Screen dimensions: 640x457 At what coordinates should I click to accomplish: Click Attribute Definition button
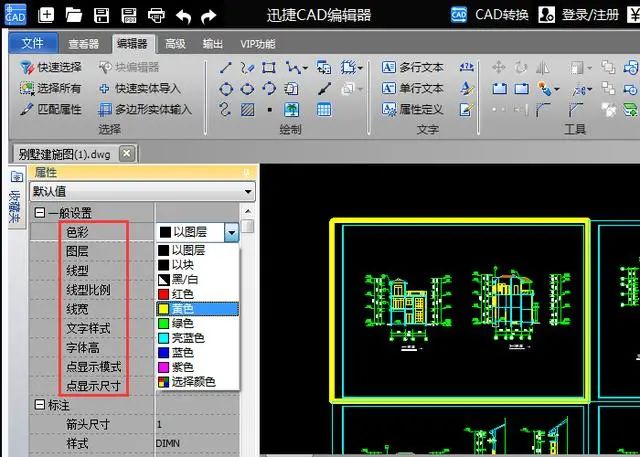tap(412, 109)
